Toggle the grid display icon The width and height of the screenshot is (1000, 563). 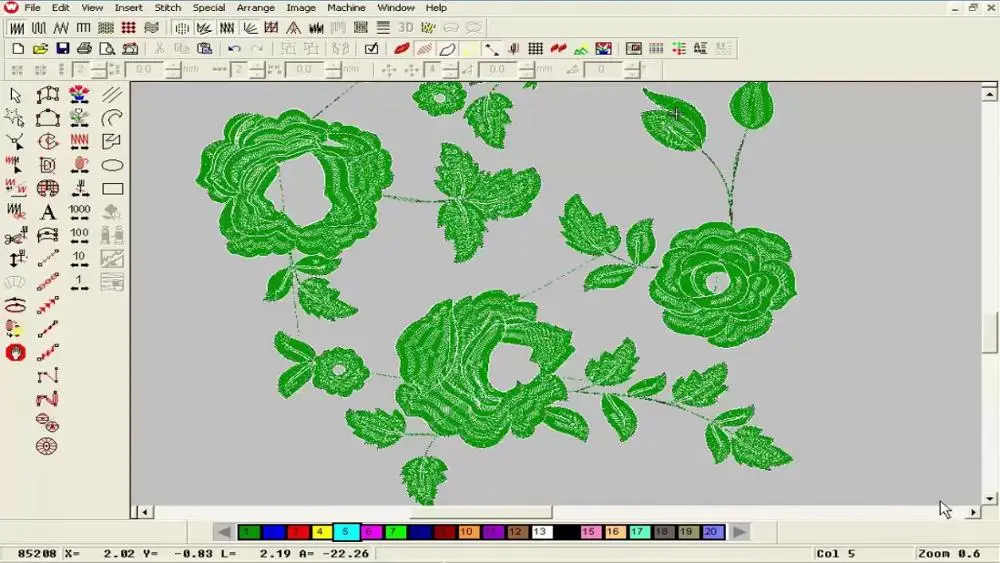(x=535, y=48)
